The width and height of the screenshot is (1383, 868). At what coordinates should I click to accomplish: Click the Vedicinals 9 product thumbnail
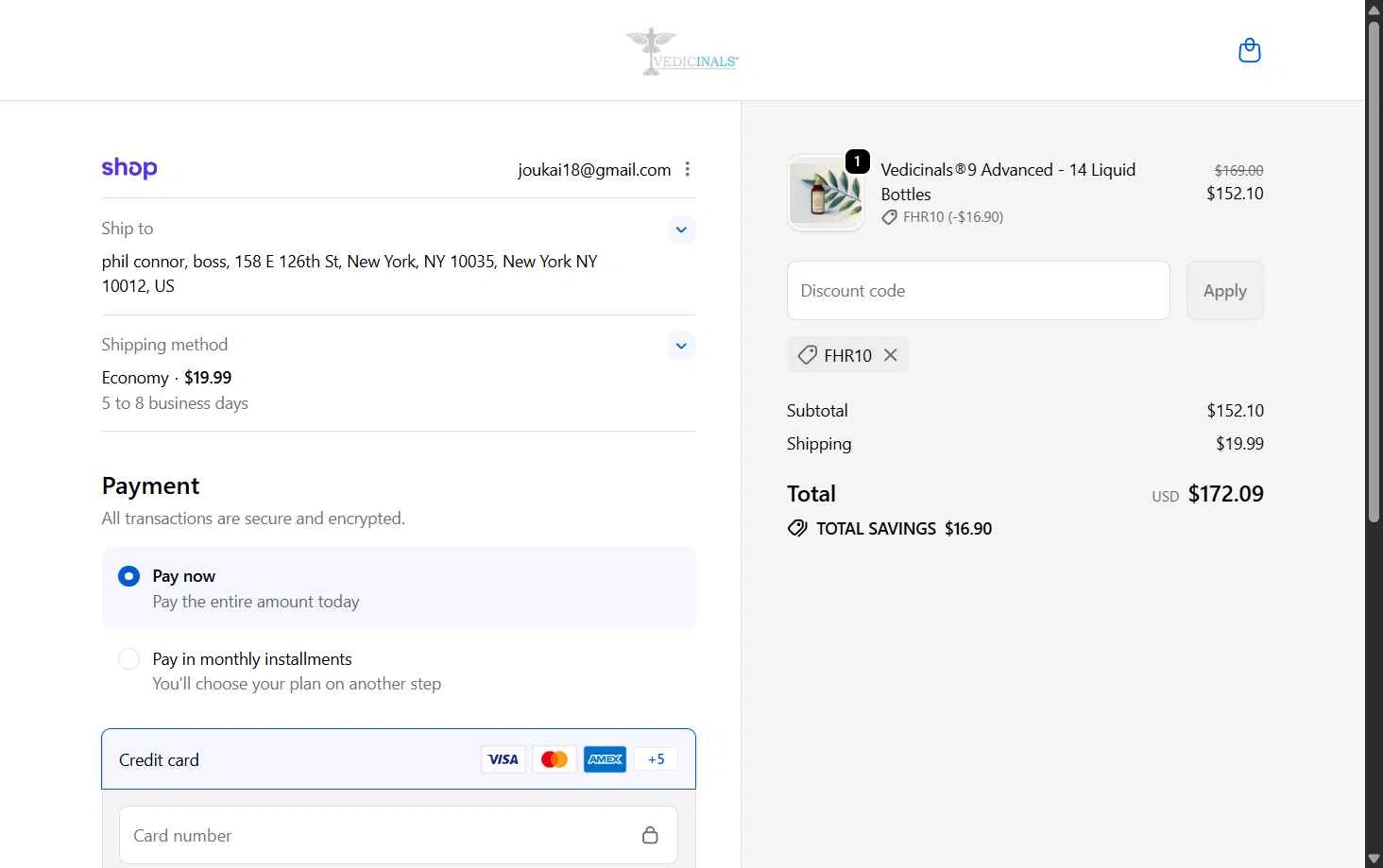point(826,194)
